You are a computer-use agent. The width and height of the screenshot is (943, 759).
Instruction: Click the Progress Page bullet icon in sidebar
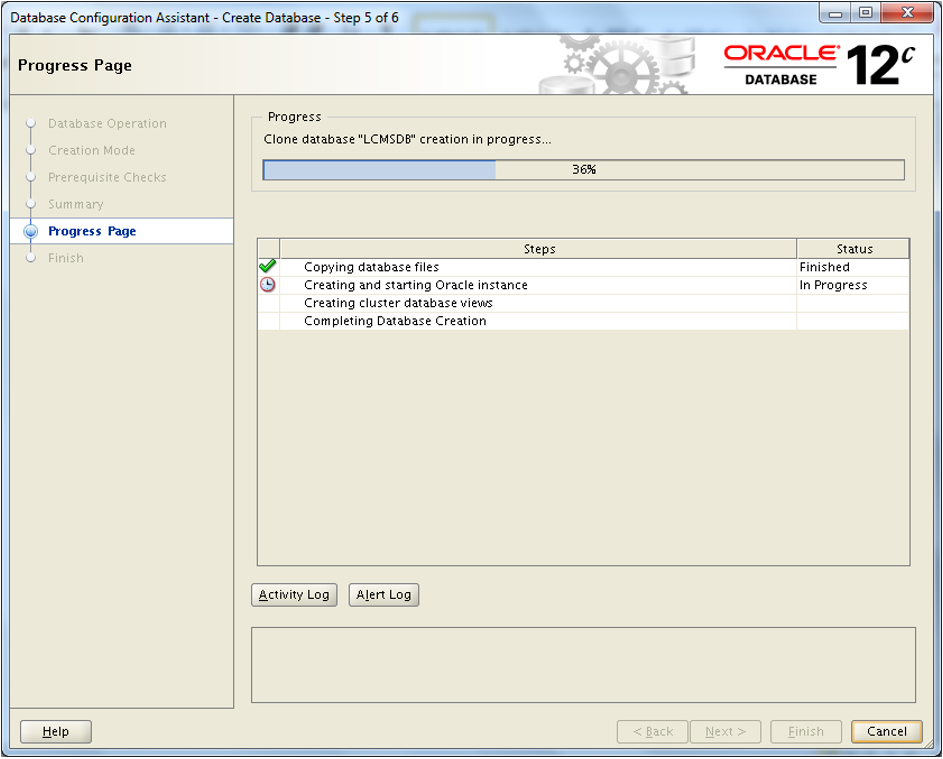31,232
